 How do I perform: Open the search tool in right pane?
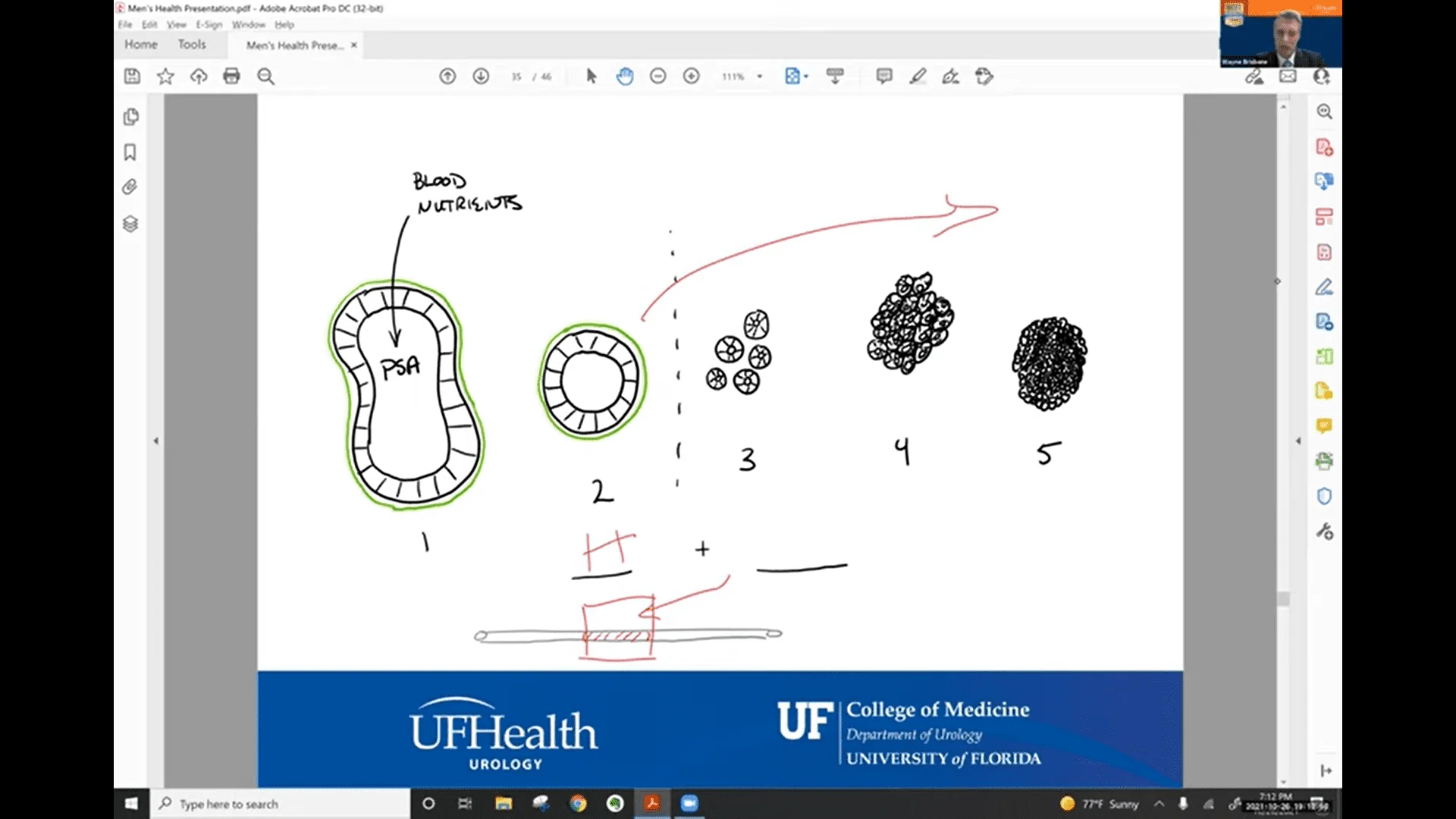click(1324, 111)
